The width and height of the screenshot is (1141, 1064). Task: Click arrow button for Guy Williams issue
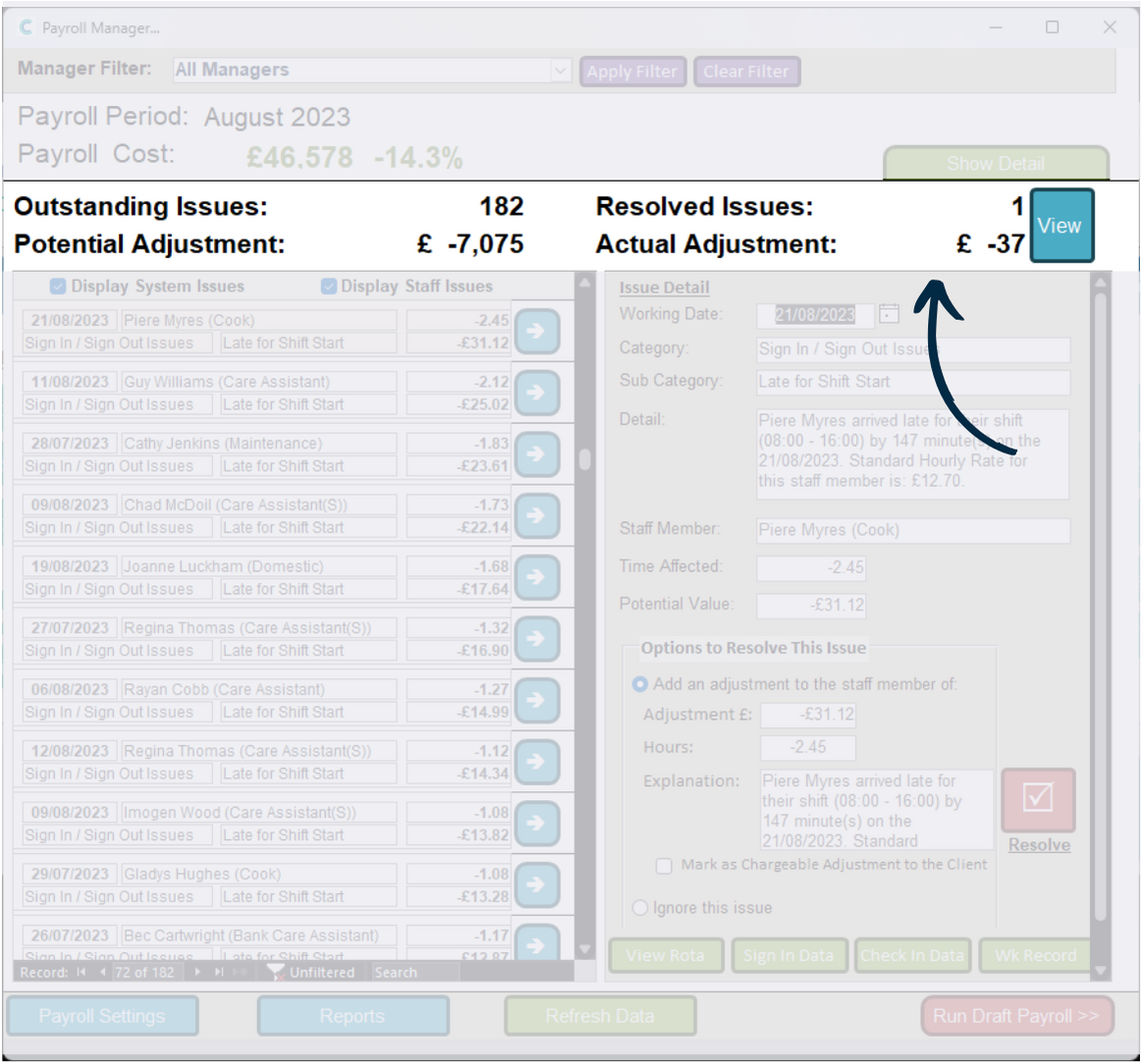536,393
